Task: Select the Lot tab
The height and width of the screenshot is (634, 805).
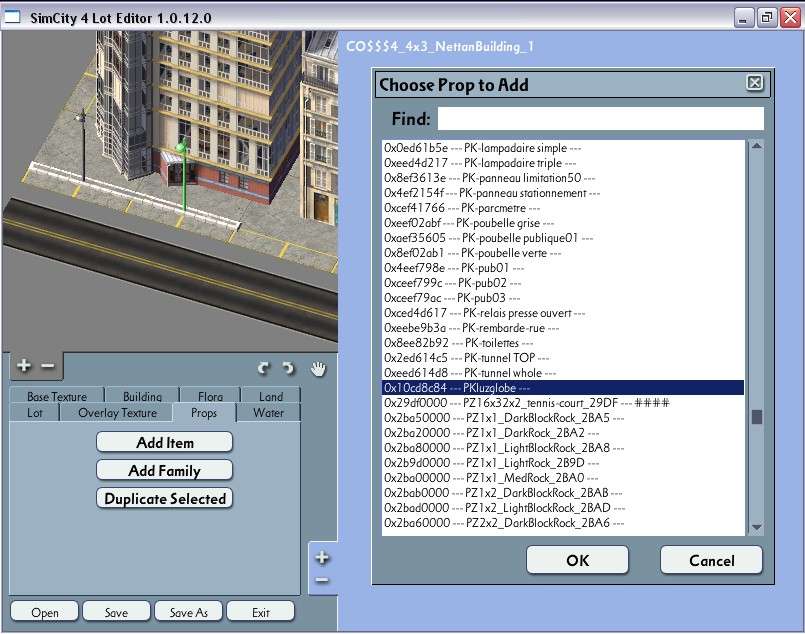Action: 35,413
